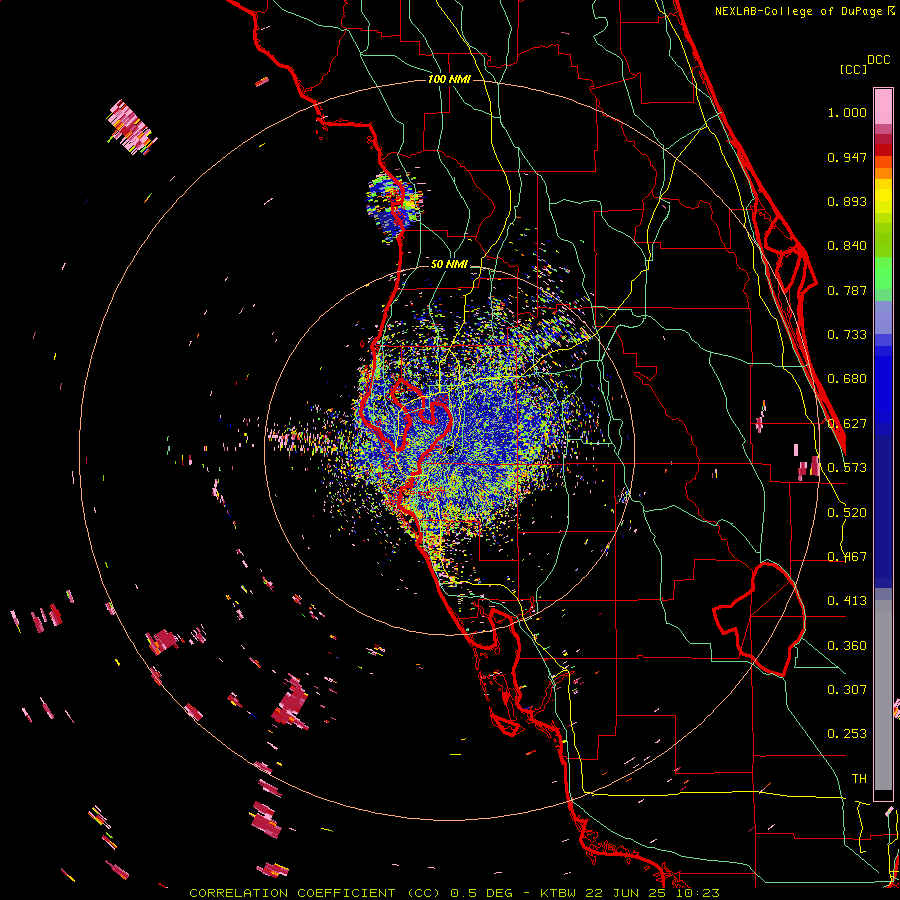Viewport: 900px width, 900px height.
Task: Click the 0.413 scale value
Action: pos(847,601)
